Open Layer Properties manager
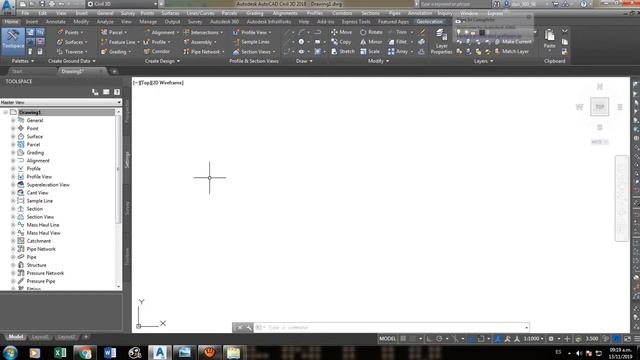The width and height of the screenshot is (640, 360). point(441,41)
